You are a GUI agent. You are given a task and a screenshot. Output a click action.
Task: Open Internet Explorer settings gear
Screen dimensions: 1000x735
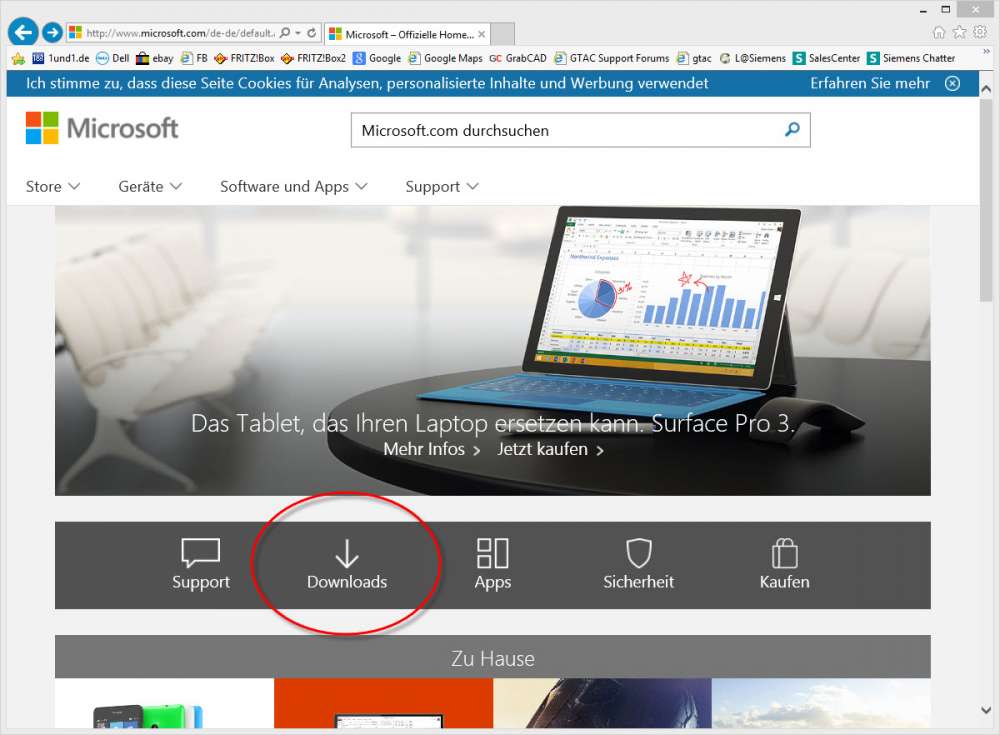click(x=980, y=33)
